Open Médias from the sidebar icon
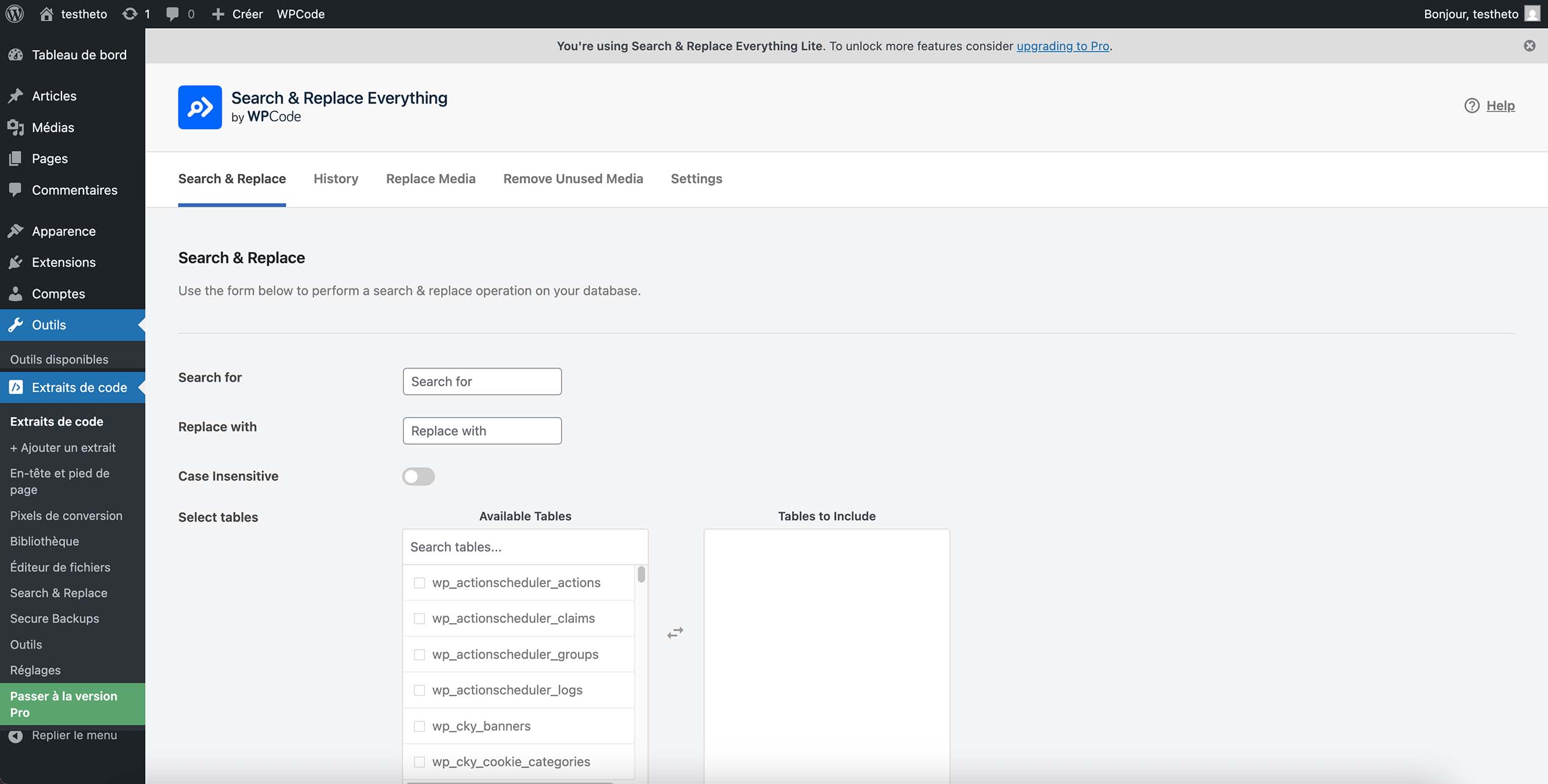This screenshot has width=1548, height=784. point(16,127)
